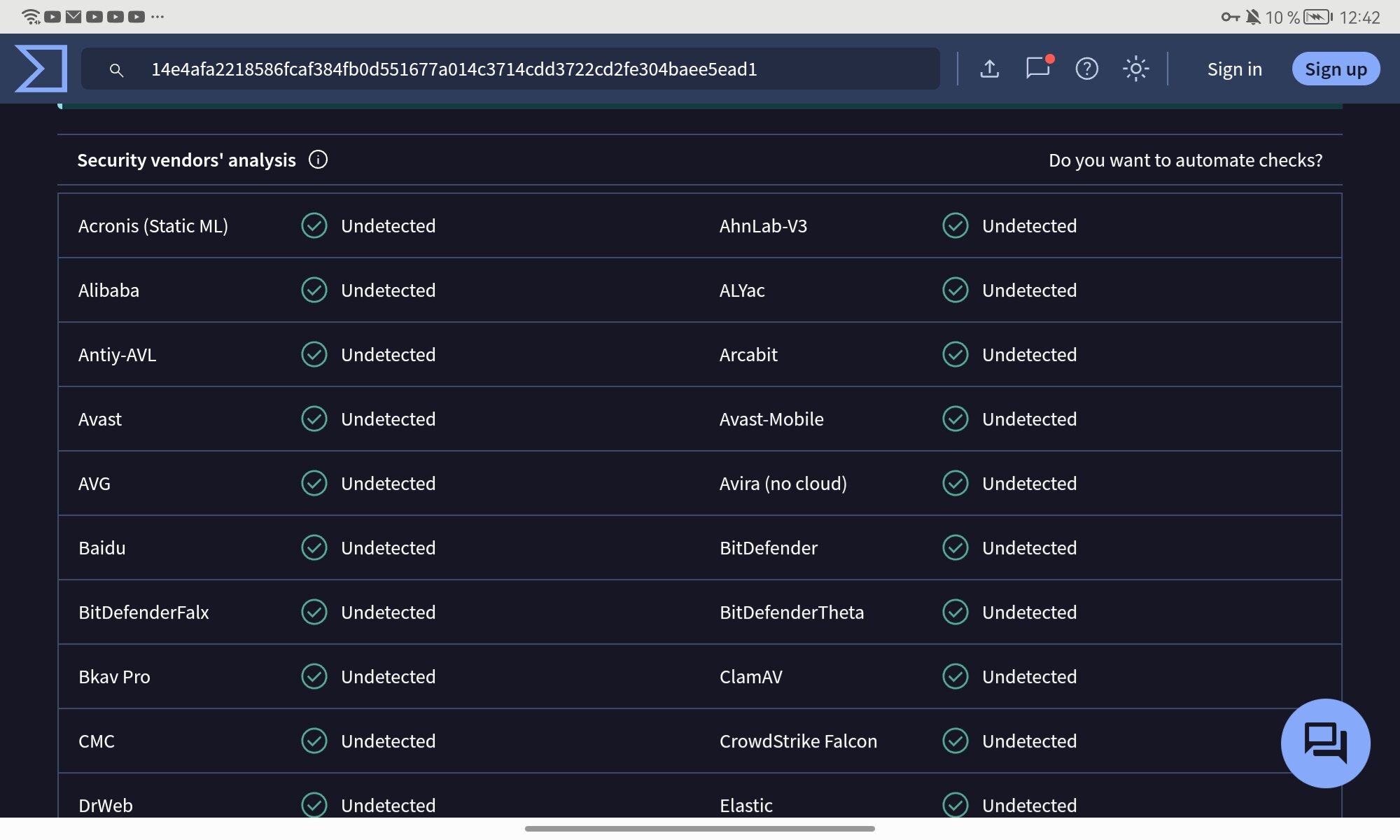
Task: Click Undetected result for AVG
Action: pyautogui.click(x=388, y=484)
